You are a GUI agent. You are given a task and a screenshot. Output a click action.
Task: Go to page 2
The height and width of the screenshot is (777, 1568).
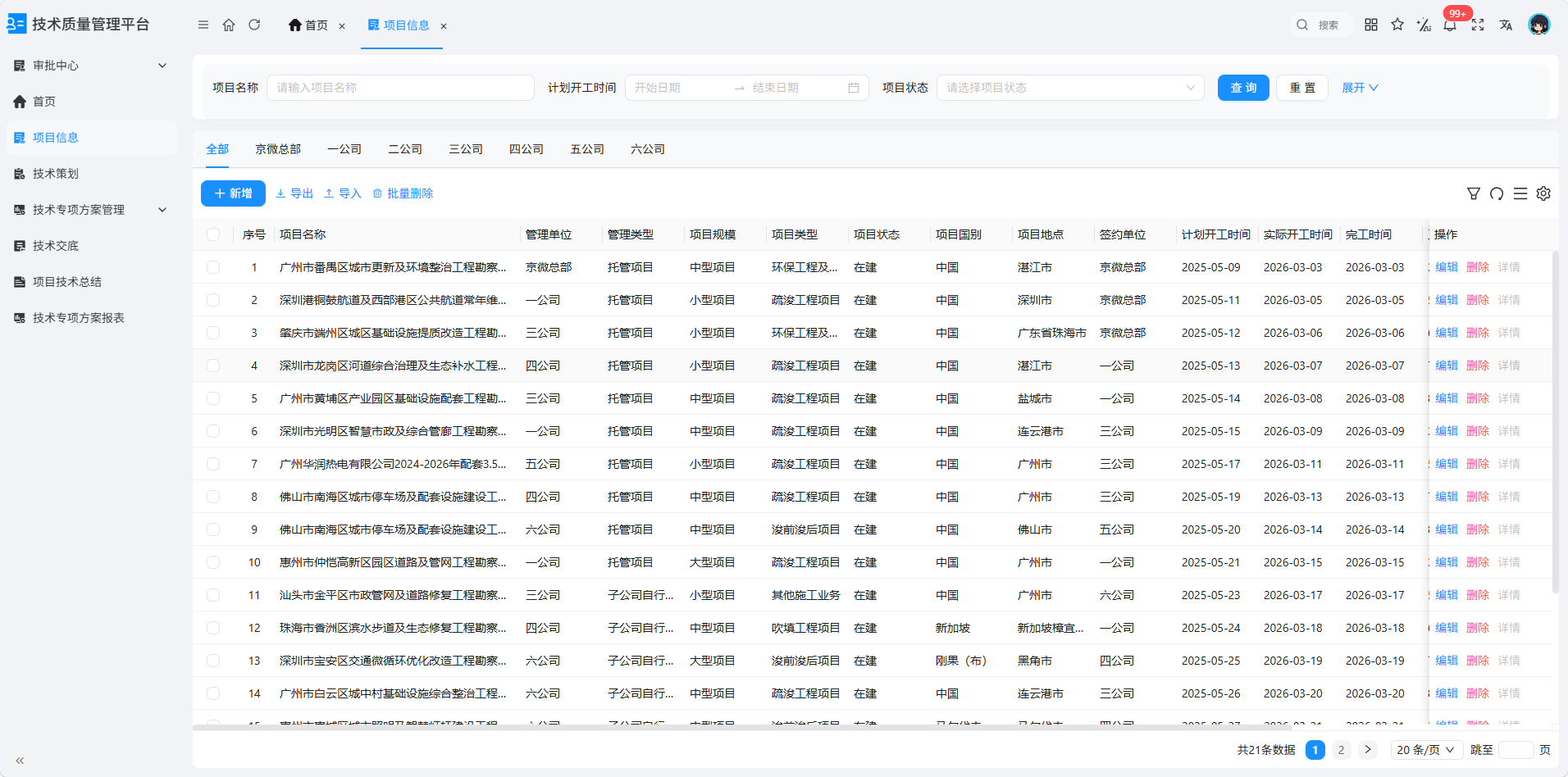(1342, 750)
